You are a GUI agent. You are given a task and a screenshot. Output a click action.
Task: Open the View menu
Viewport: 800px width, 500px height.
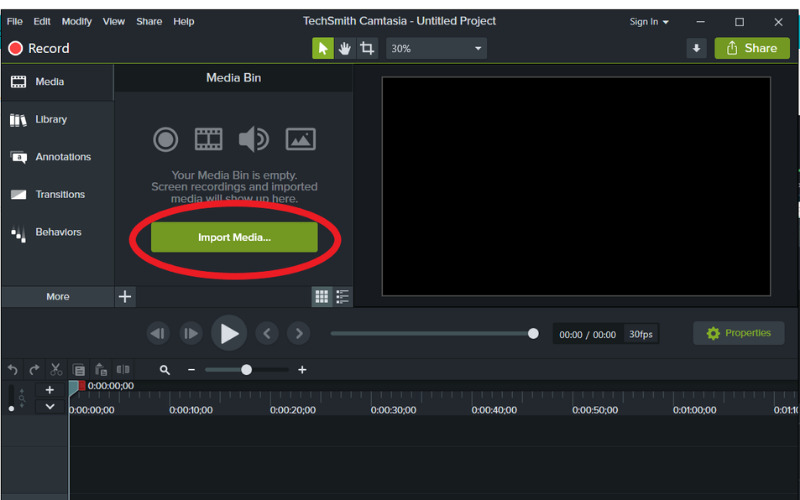click(113, 21)
